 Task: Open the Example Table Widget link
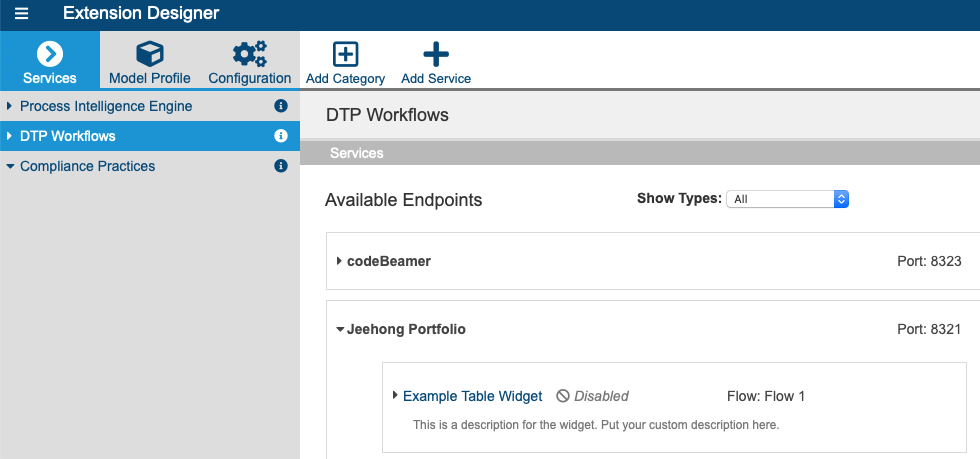[x=472, y=396]
